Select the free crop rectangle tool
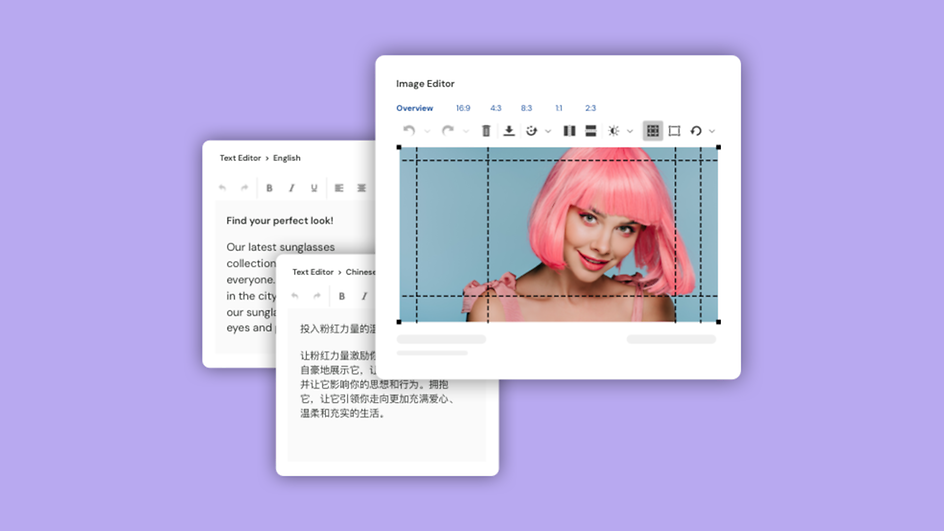Screen dimensions: 944x531 pyautogui.click(x=674, y=131)
